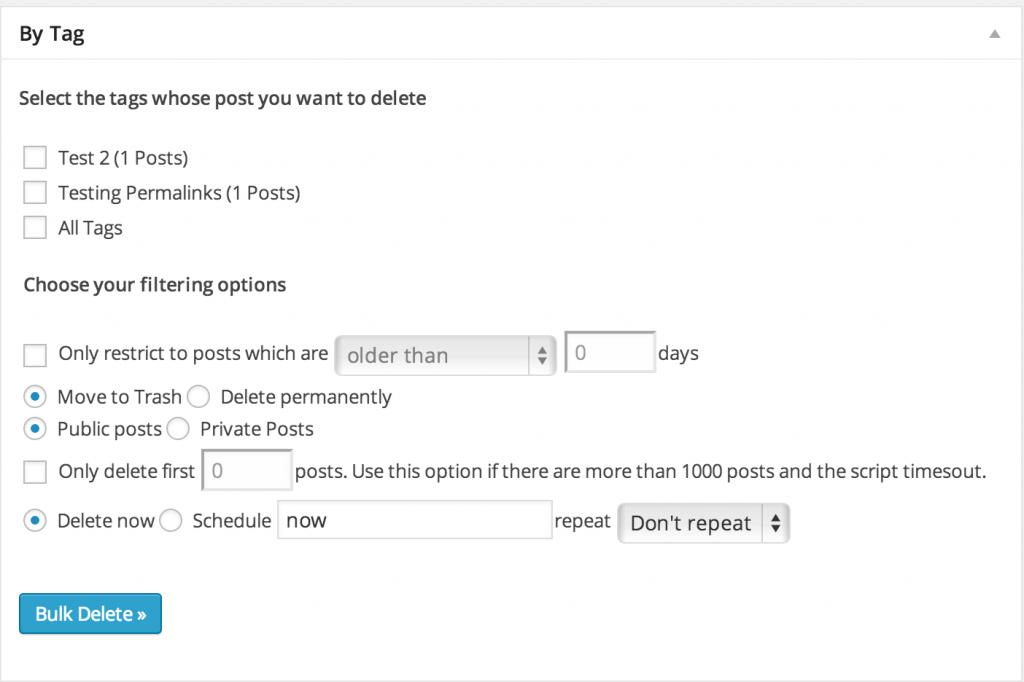Choose "Private Posts" instead of public
The height and width of the screenshot is (682, 1024).
(x=177, y=428)
